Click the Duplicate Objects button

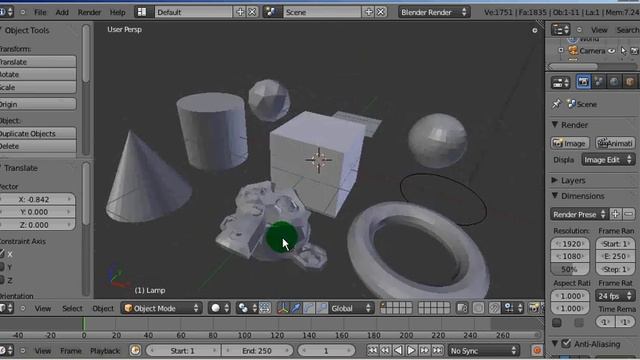coord(38,133)
